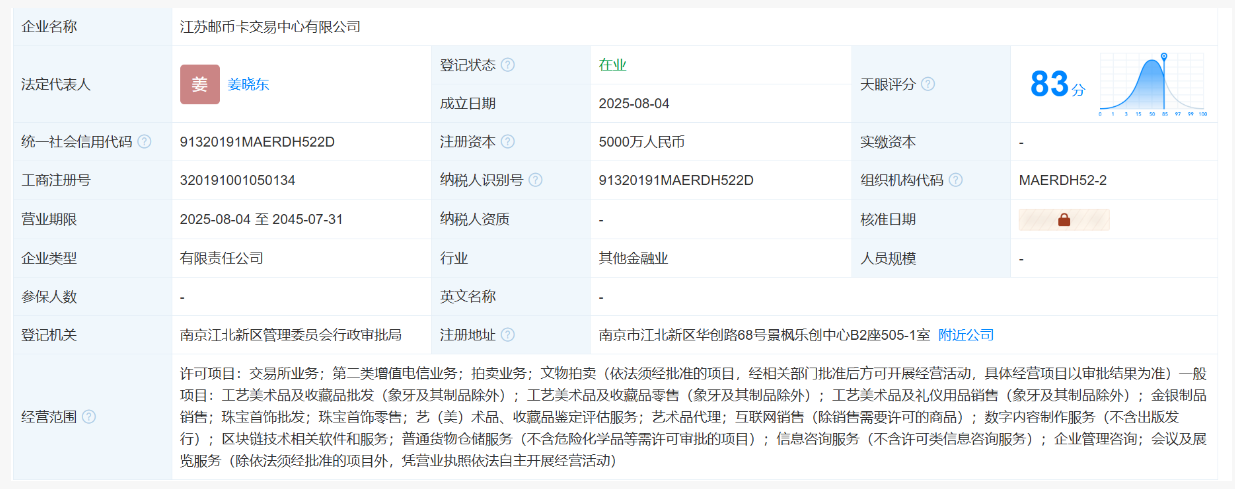The image size is (1235, 489).
Task: Click the 英文名称 label
Action: [x=468, y=297]
